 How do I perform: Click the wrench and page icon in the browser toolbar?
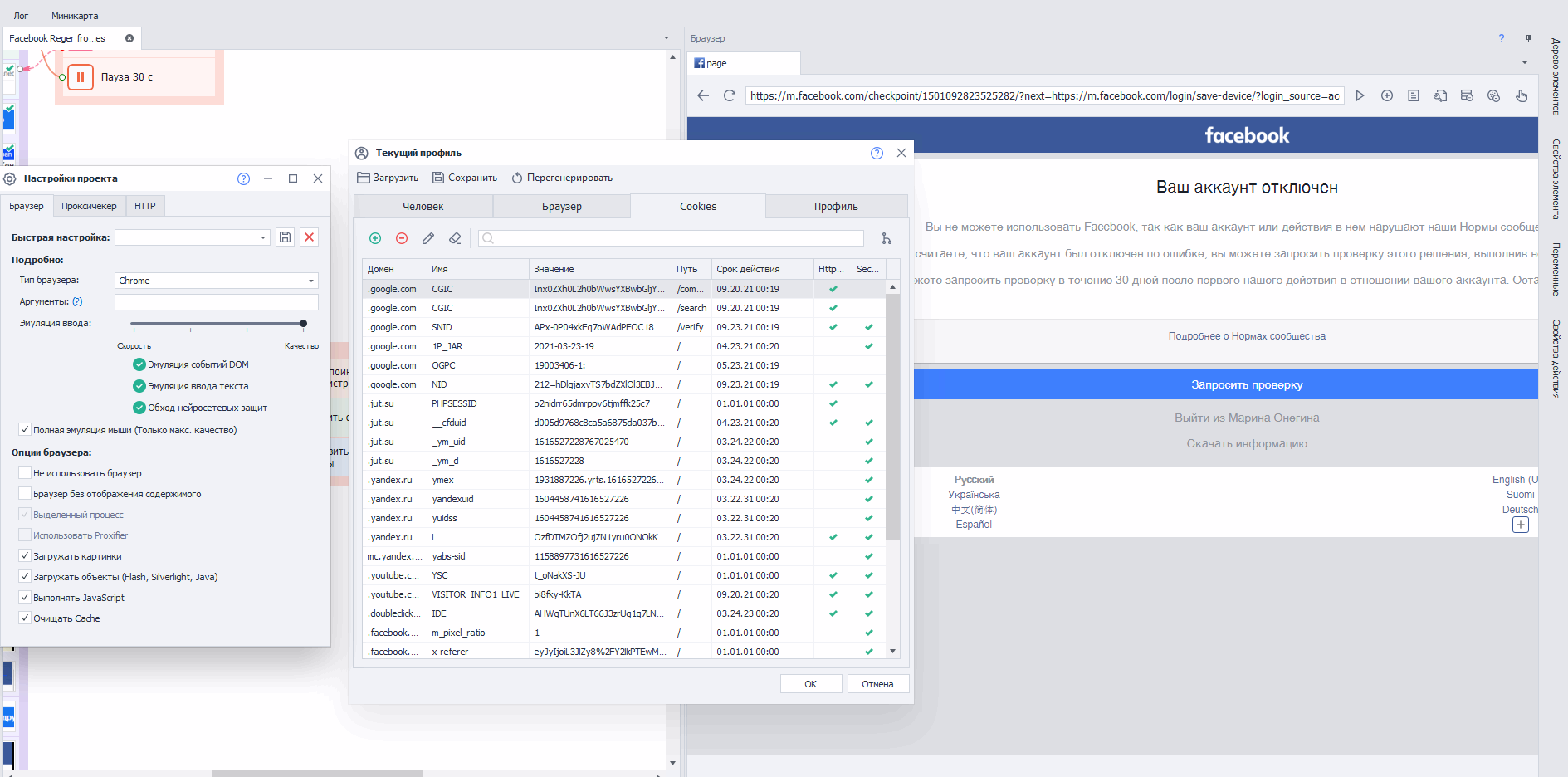click(1440, 95)
